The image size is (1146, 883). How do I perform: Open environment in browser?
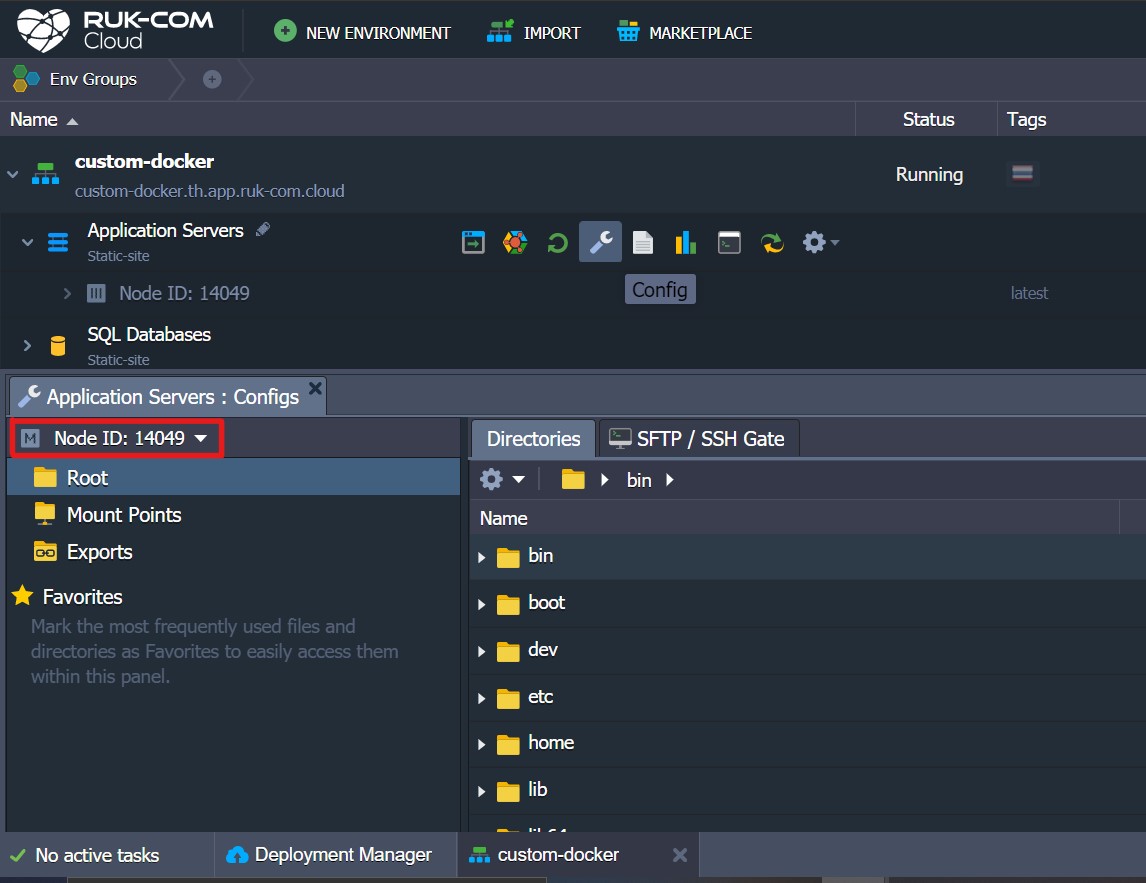coord(473,242)
